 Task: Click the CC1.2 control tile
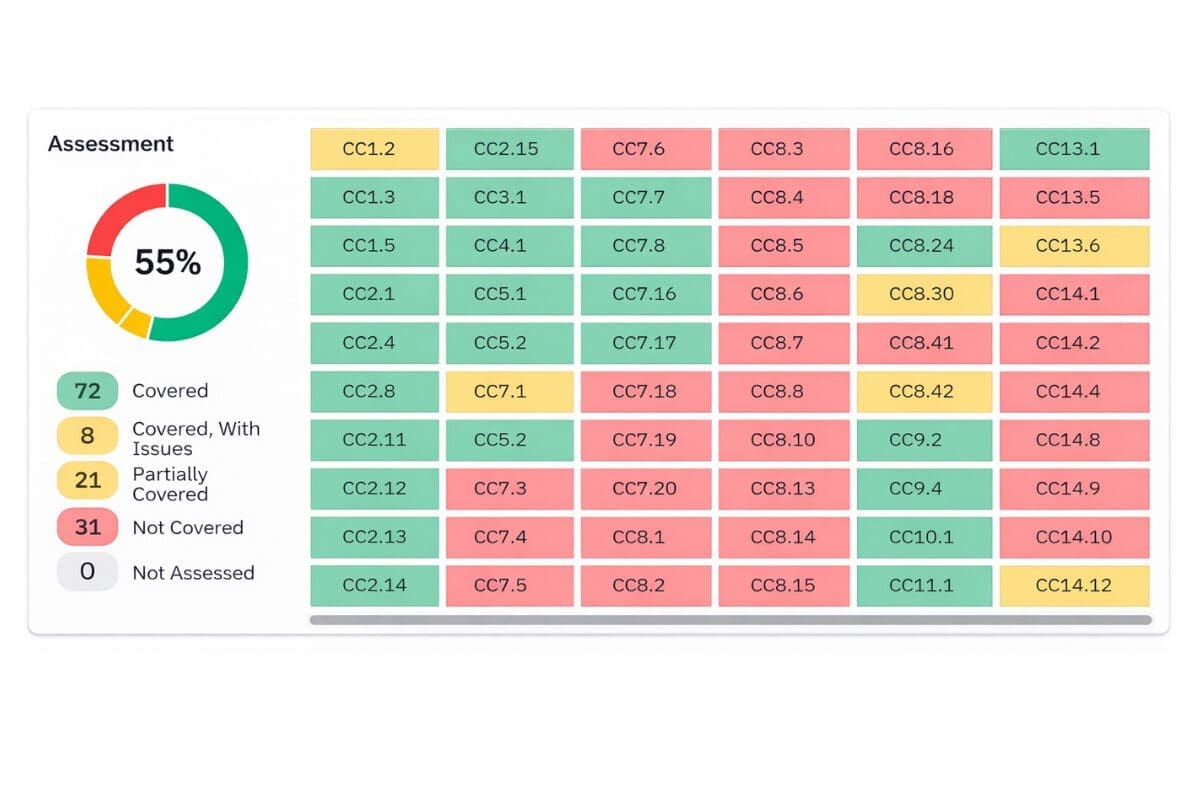pos(375,149)
